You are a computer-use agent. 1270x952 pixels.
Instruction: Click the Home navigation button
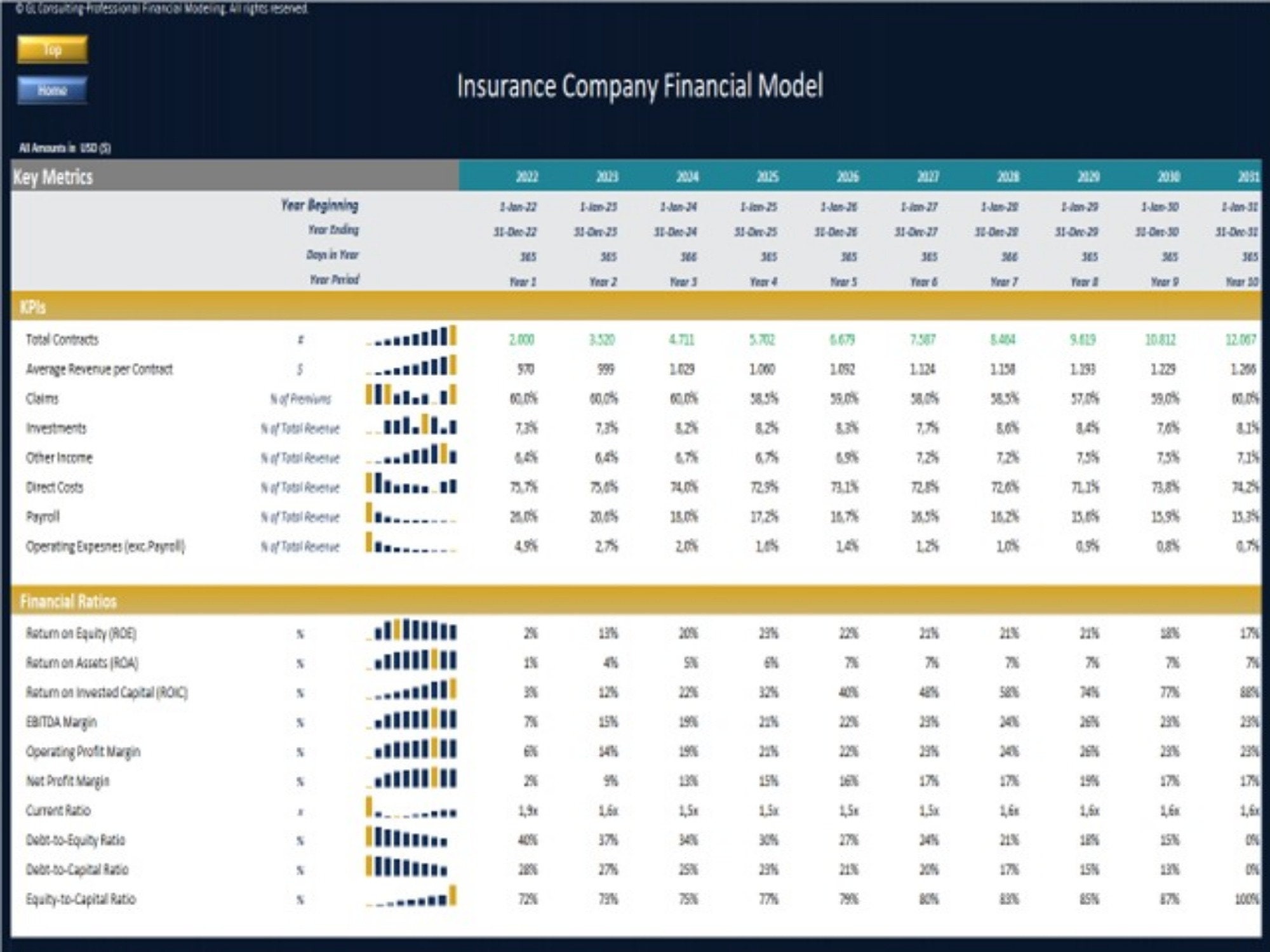point(52,91)
